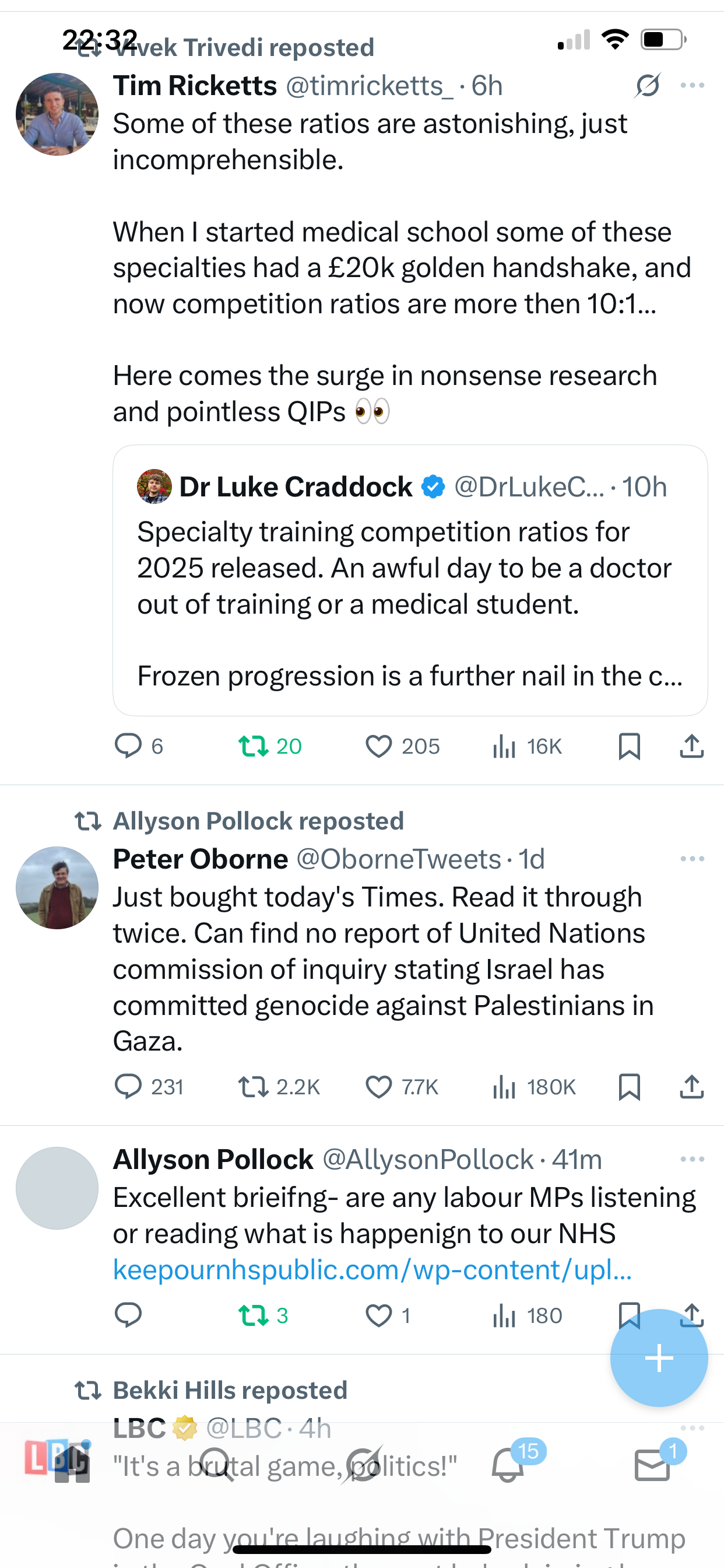724x1568 pixels.
Task: Like Peter Oborne's post
Action: click(378, 1087)
